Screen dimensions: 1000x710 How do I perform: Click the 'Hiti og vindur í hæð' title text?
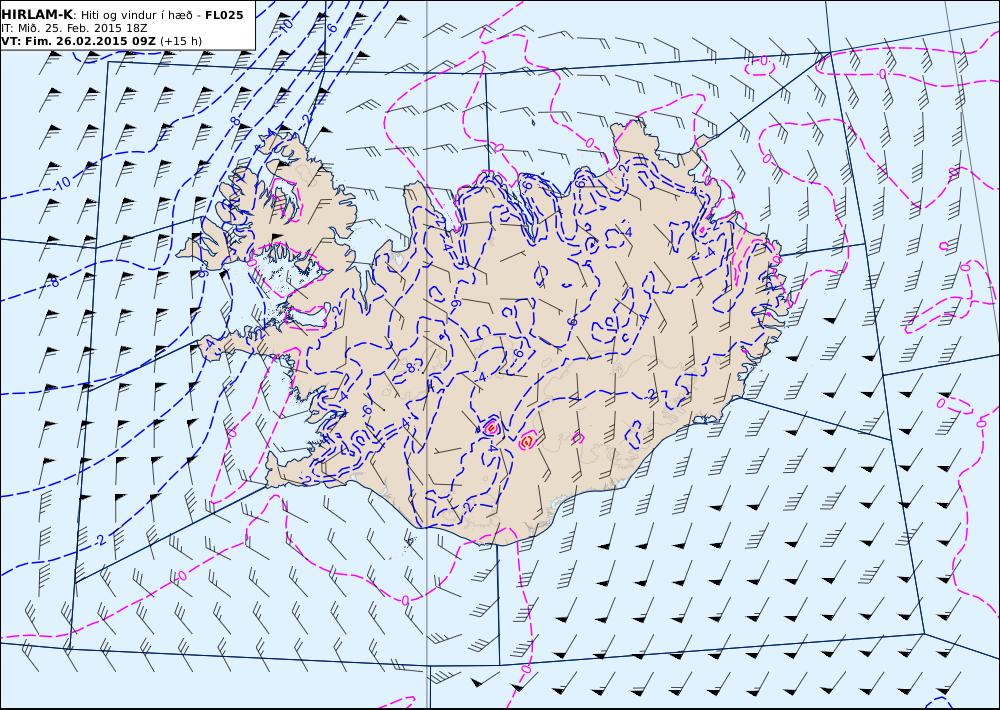coord(136,15)
